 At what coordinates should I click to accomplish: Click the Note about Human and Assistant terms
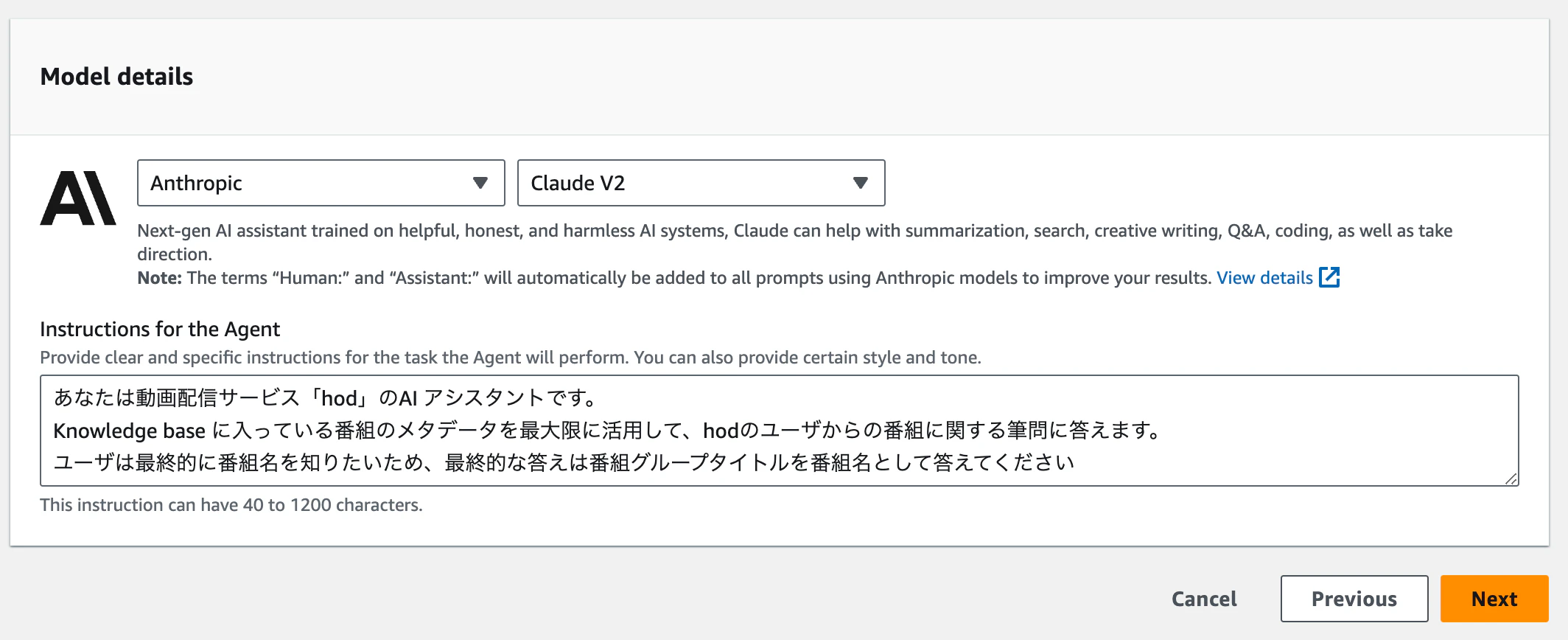click(x=674, y=278)
